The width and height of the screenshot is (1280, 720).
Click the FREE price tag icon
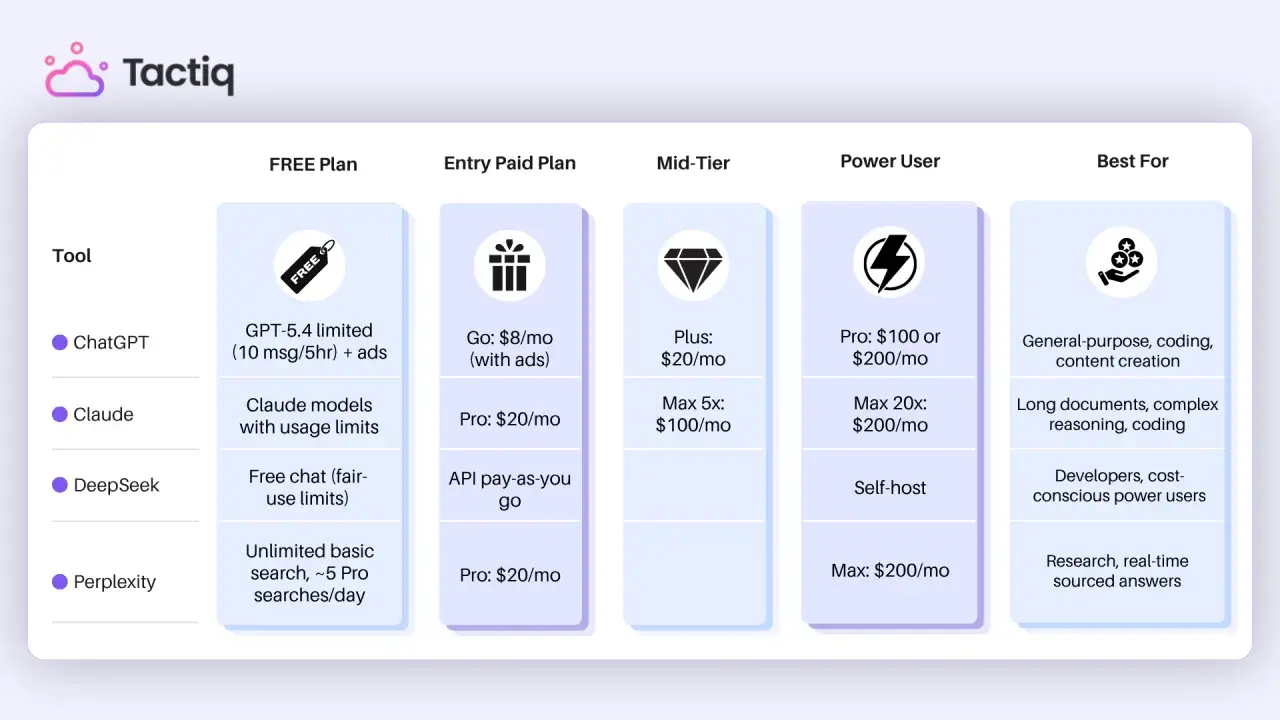(310, 266)
